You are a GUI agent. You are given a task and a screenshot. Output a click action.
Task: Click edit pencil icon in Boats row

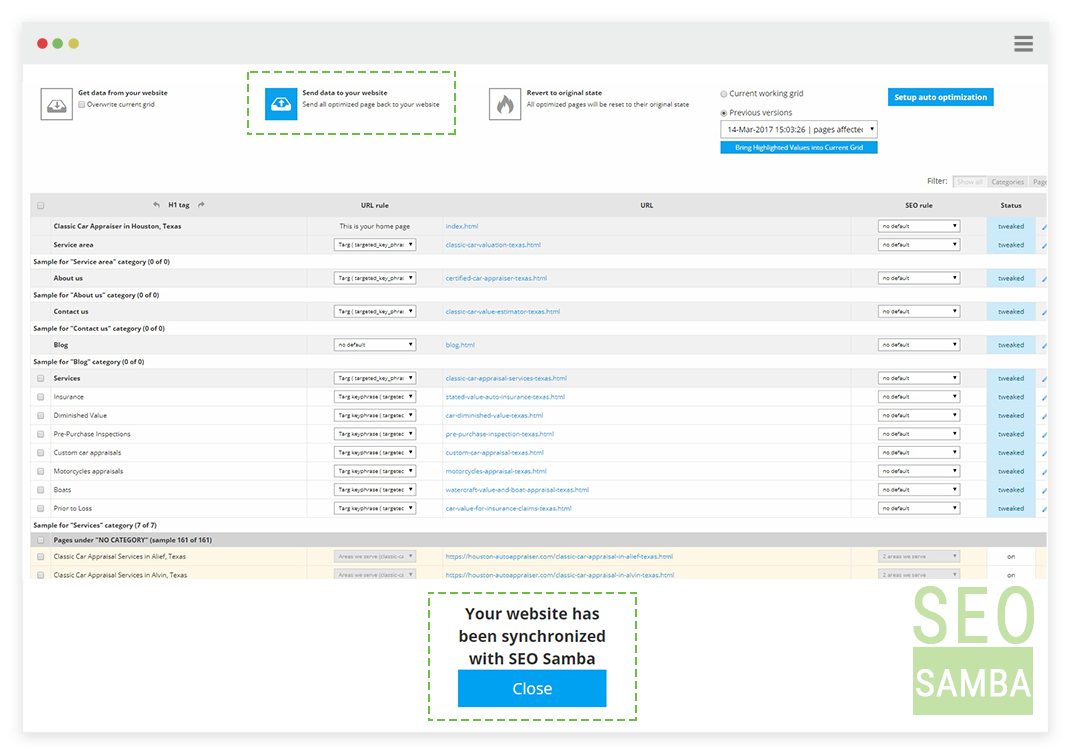point(1043,490)
